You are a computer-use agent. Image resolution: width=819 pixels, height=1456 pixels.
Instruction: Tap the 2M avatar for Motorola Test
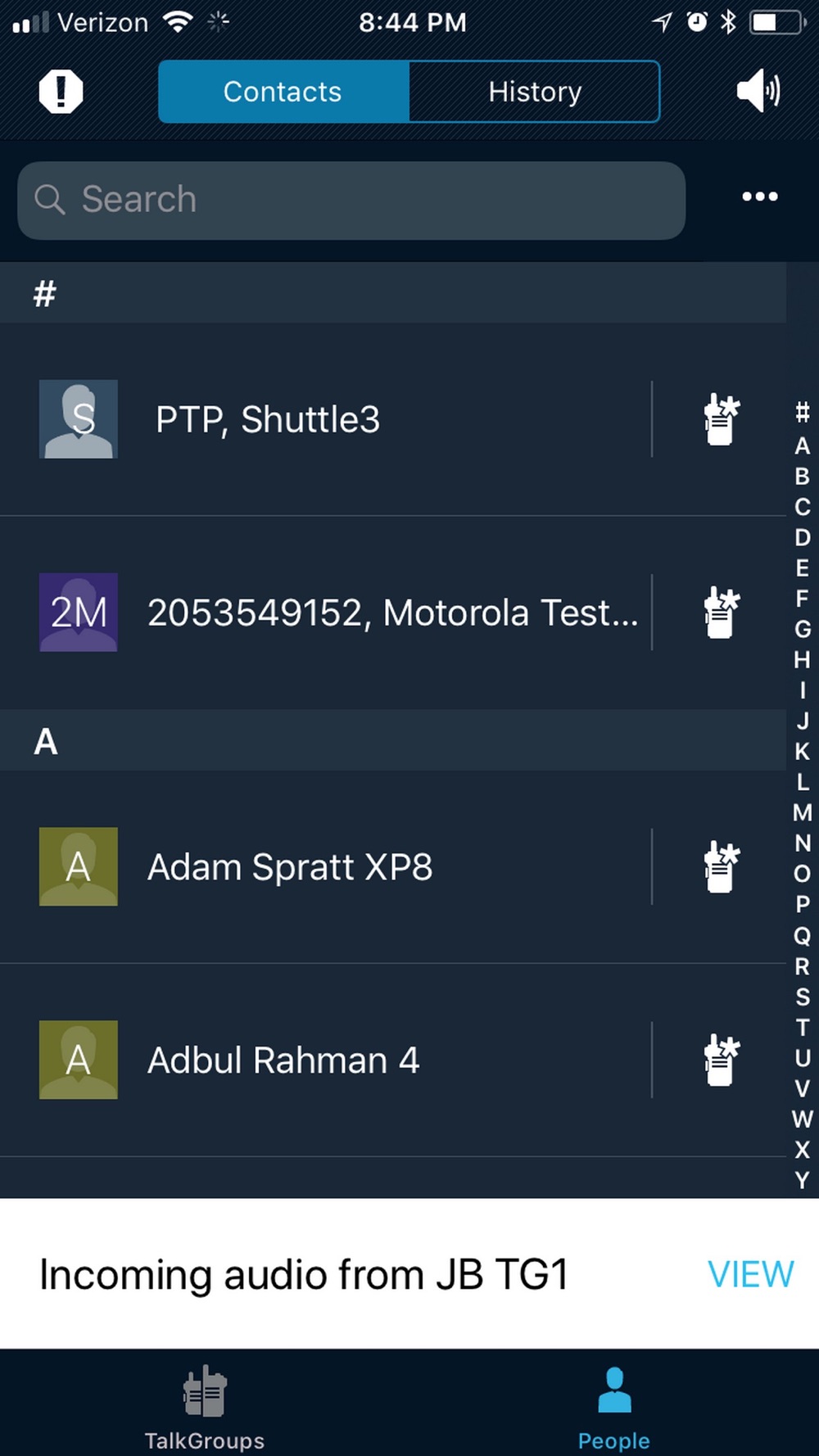[79, 613]
